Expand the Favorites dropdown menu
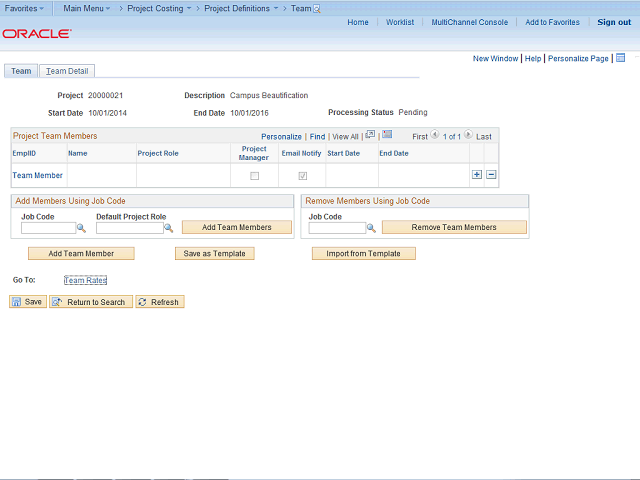640x480 pixels. tap(24, 8)
